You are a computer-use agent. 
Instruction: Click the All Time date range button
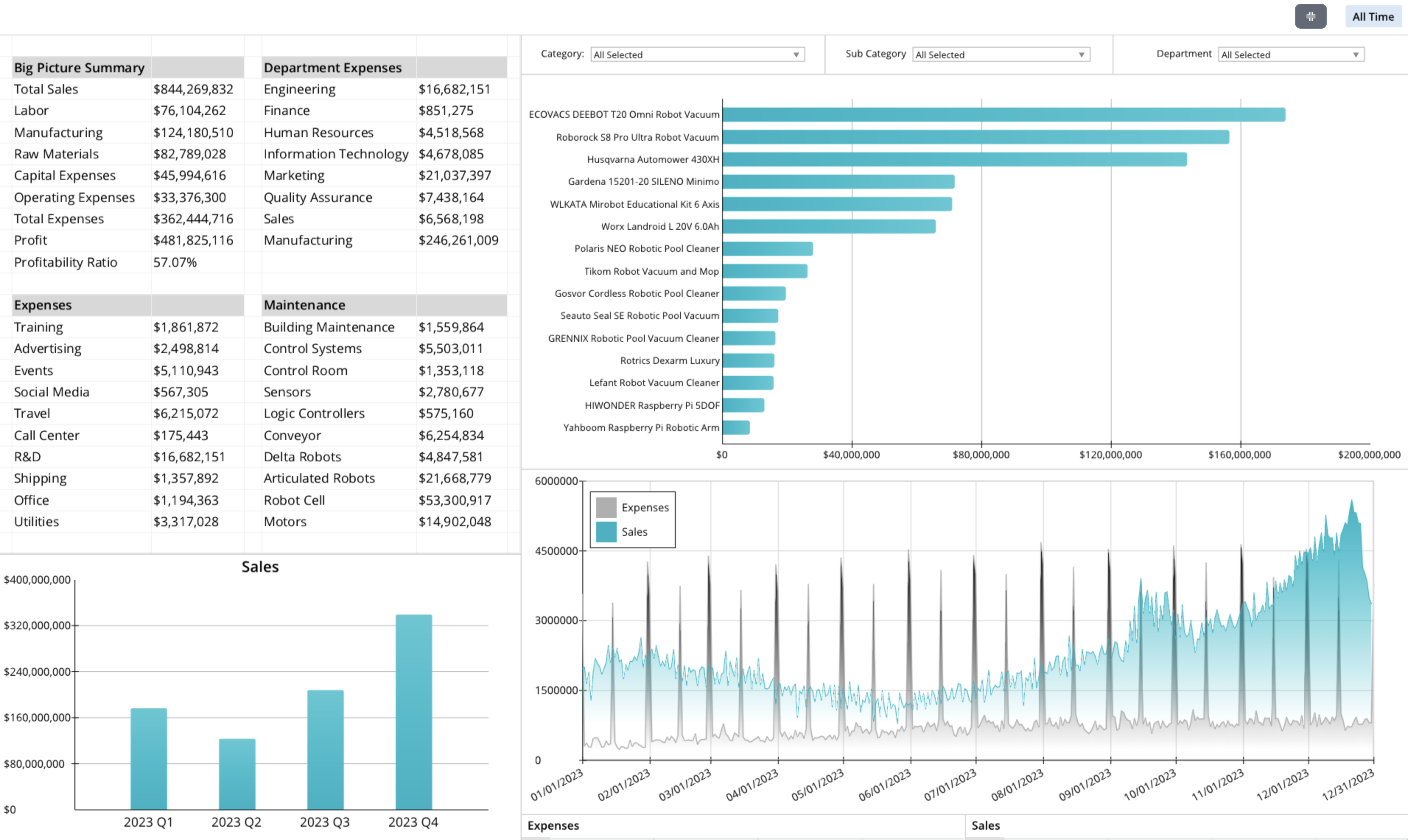click(1373, 16)
